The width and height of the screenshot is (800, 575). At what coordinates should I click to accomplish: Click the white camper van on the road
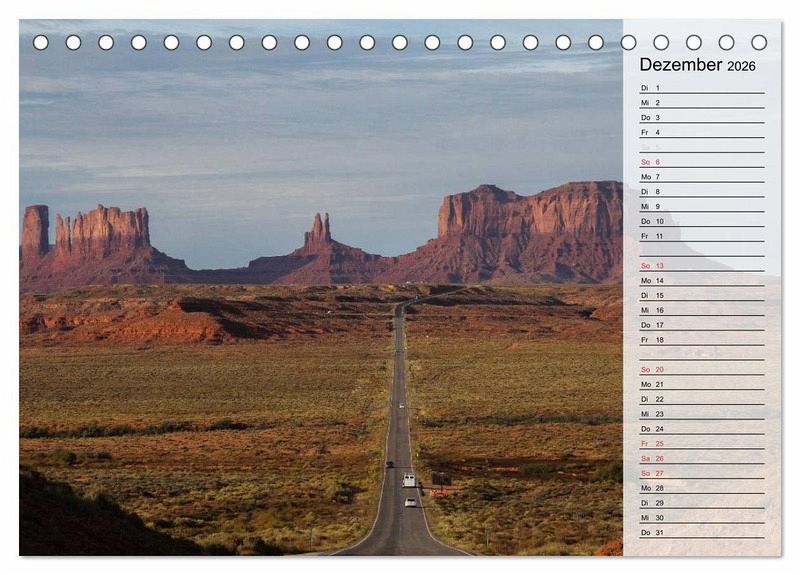pos(409,480)
